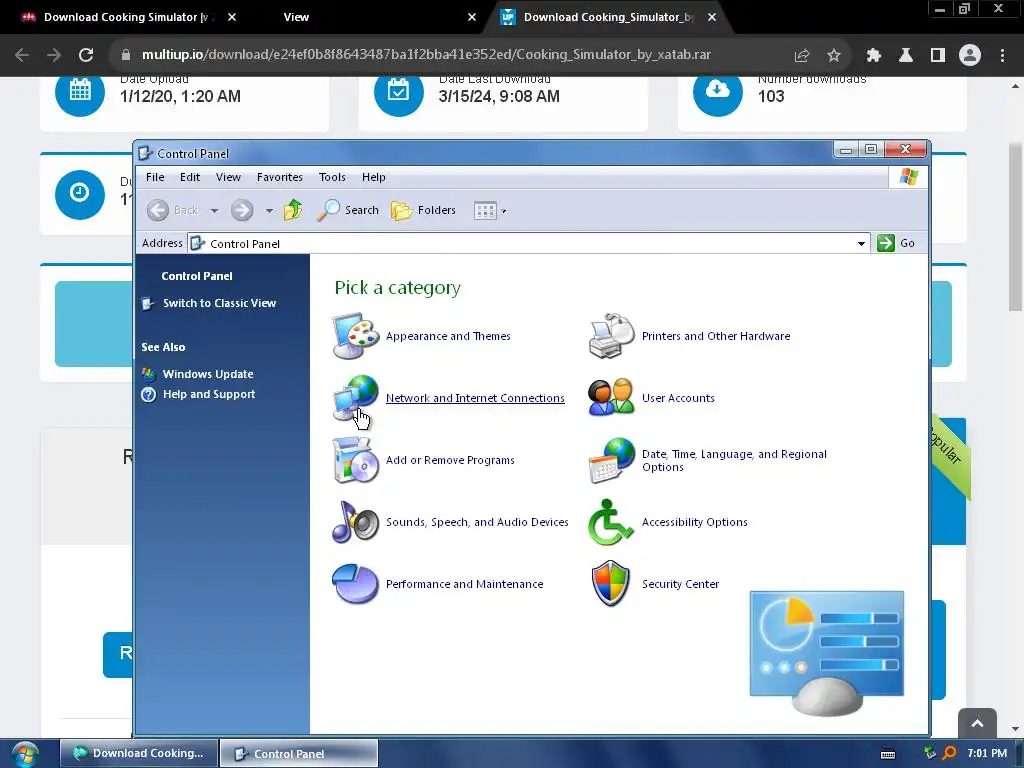Open the browser profile avatar icon
Viewport: 1024px width, 768px height.
[x=970, y=55]
